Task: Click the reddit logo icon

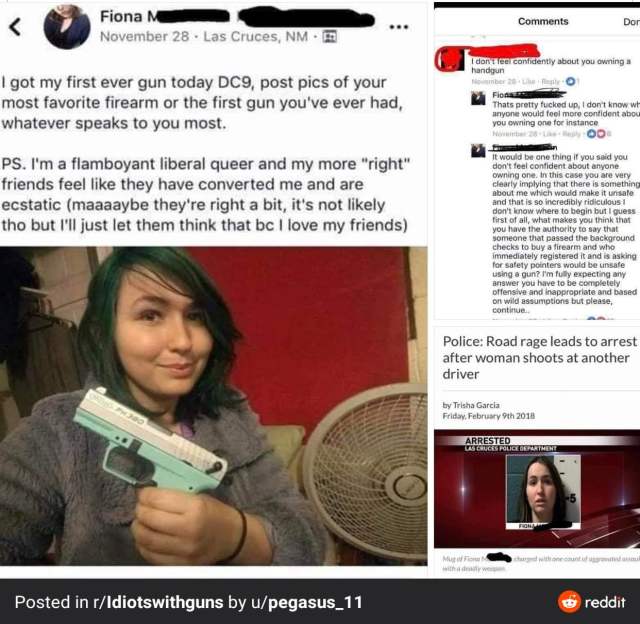Action: coord(569,602)
